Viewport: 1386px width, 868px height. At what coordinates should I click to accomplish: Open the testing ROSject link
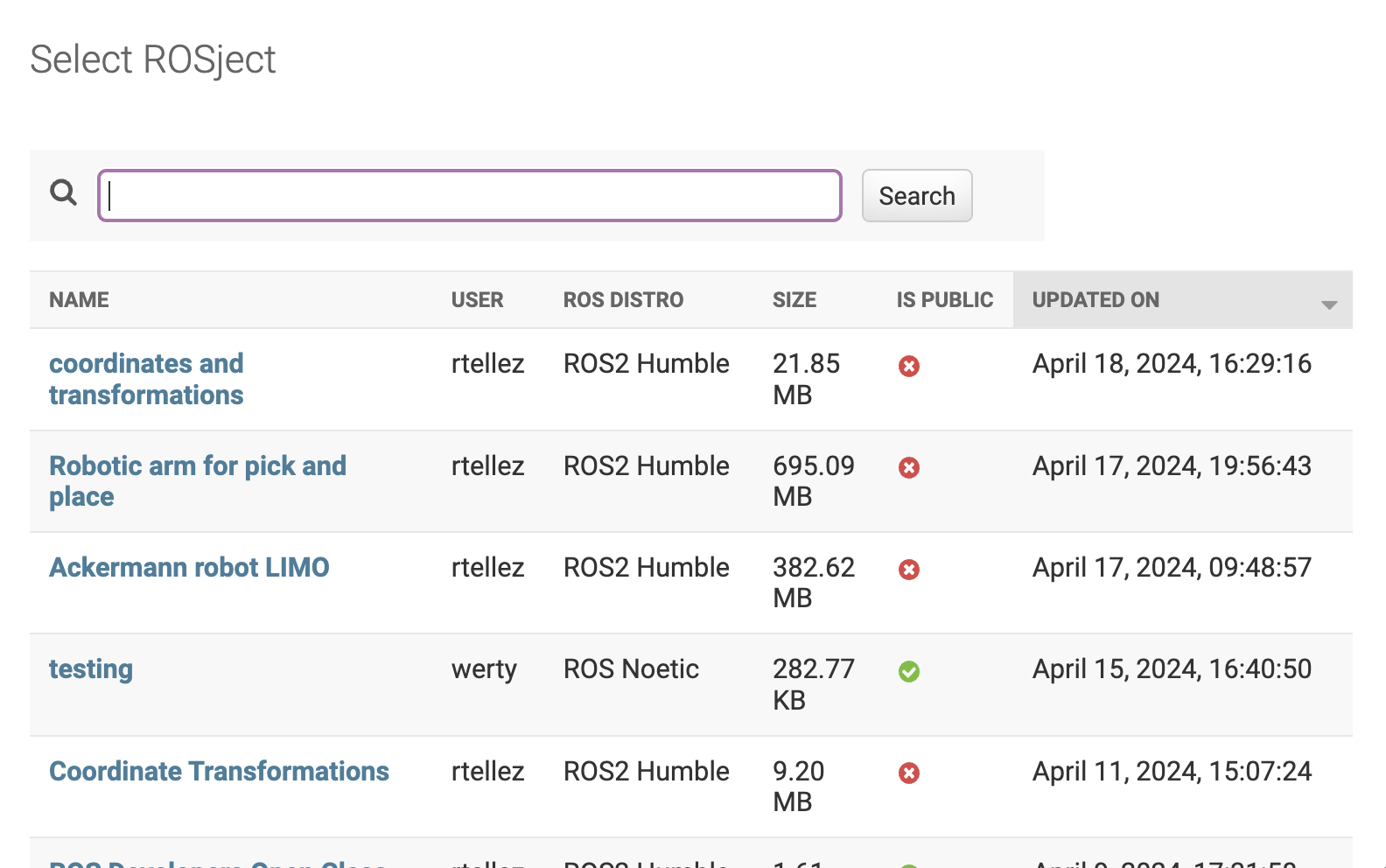coord(91,668)
